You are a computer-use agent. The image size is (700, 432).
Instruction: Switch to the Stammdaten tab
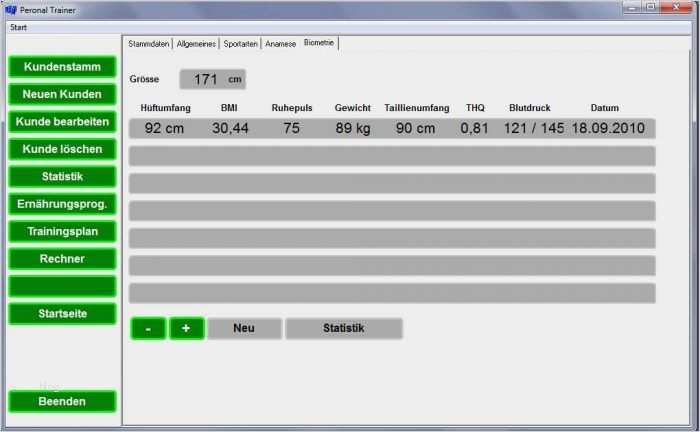[x=149, y=44]
